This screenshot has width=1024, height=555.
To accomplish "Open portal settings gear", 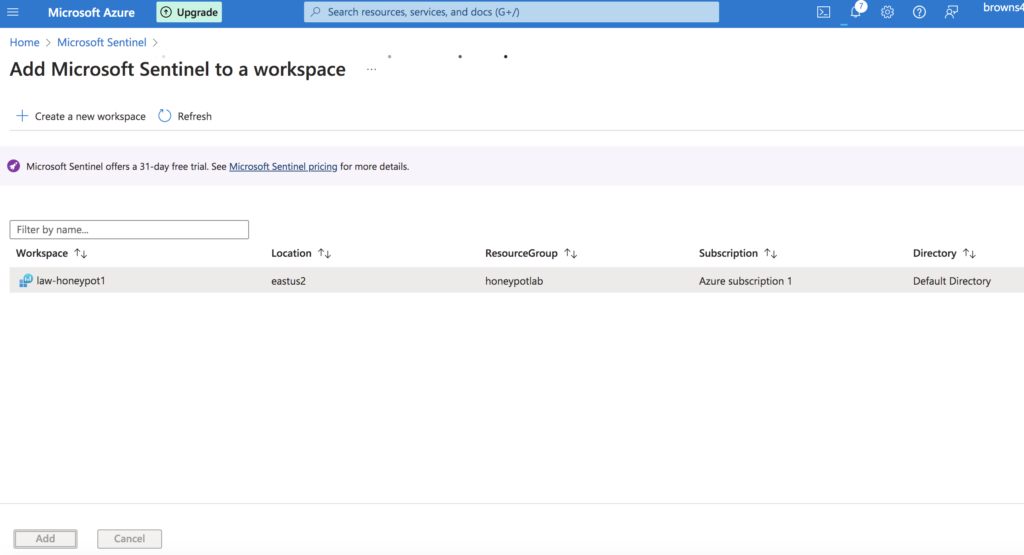I will [887, 12].
